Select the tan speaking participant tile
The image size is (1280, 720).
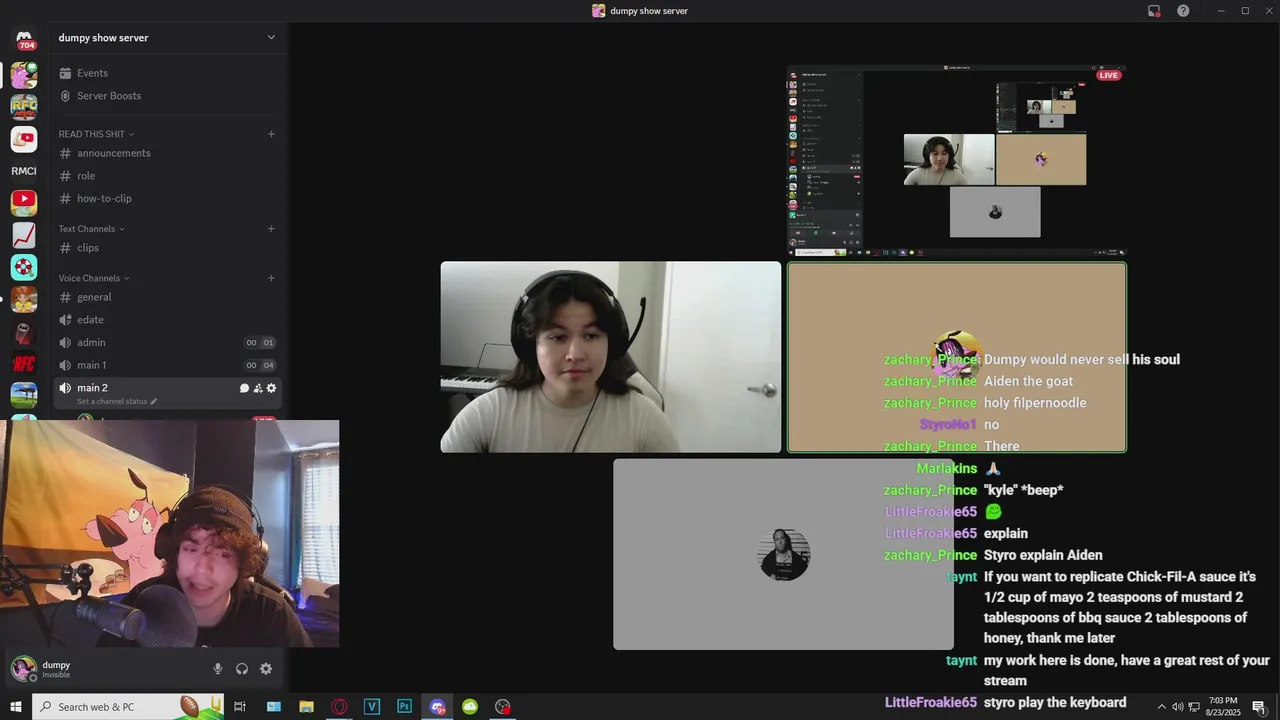957,357
